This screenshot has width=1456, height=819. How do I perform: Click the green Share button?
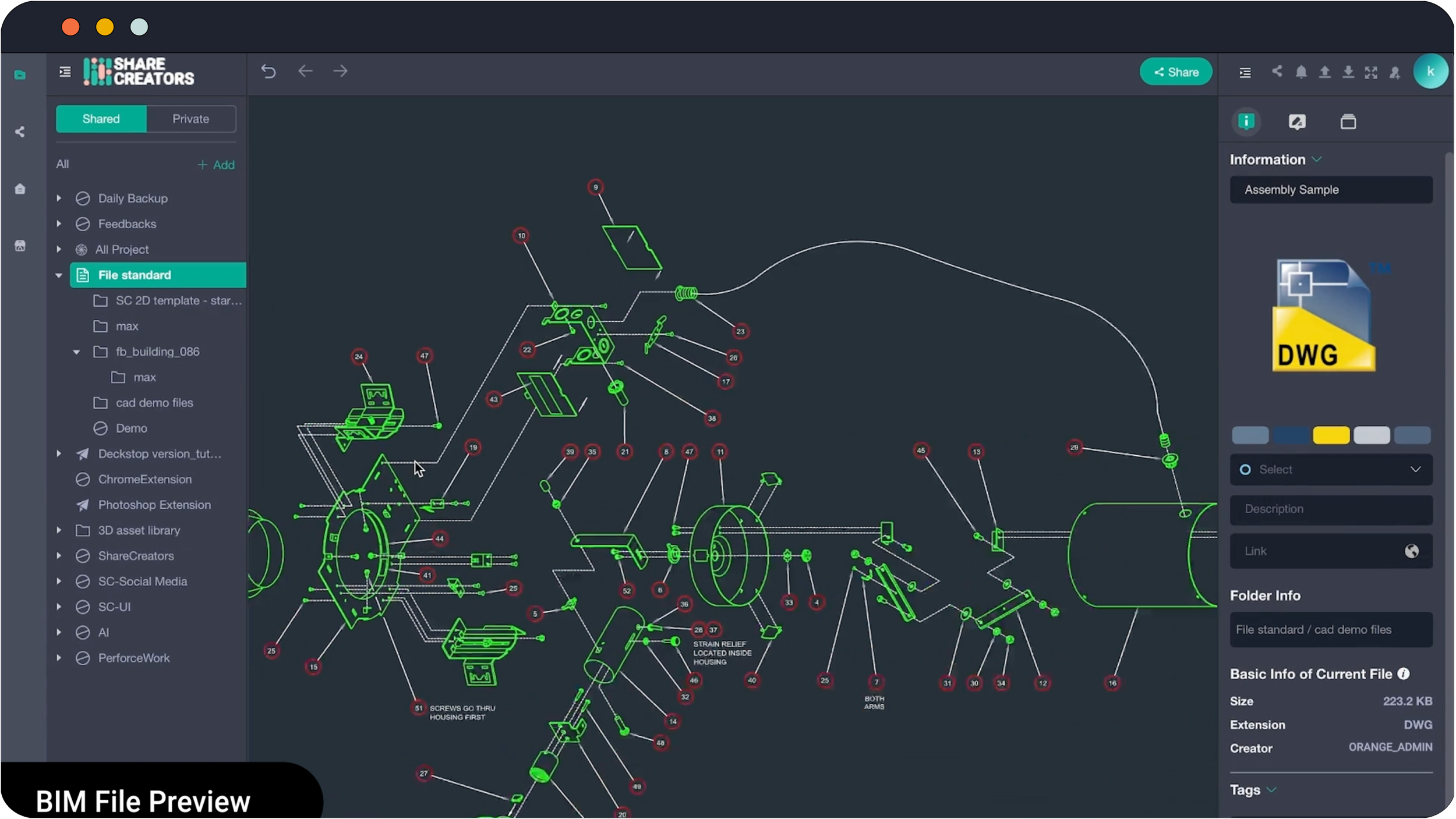(x=1176, y=72)
